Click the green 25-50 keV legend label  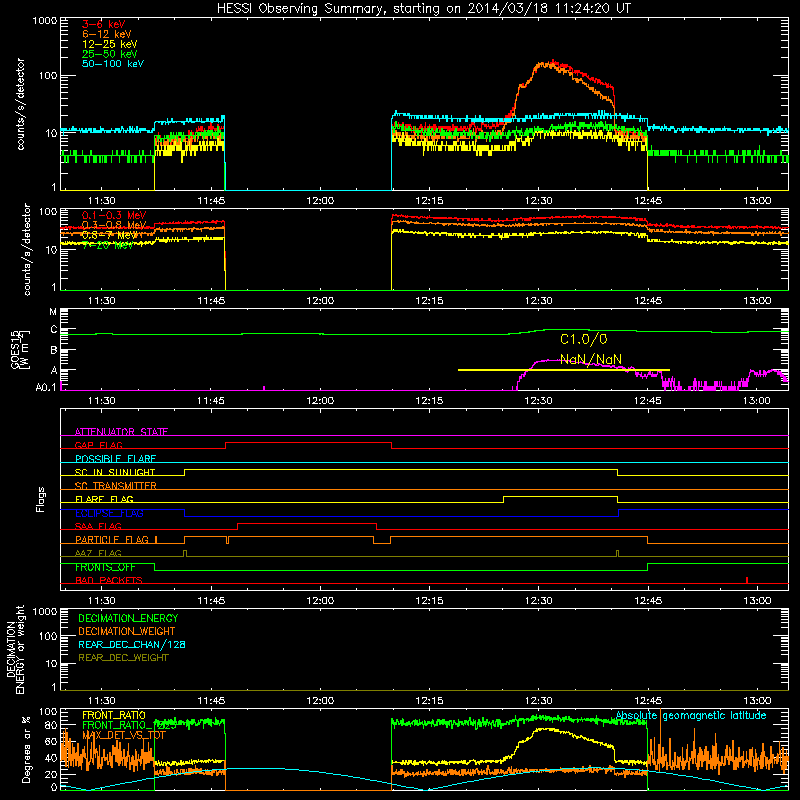coord(109,54)
